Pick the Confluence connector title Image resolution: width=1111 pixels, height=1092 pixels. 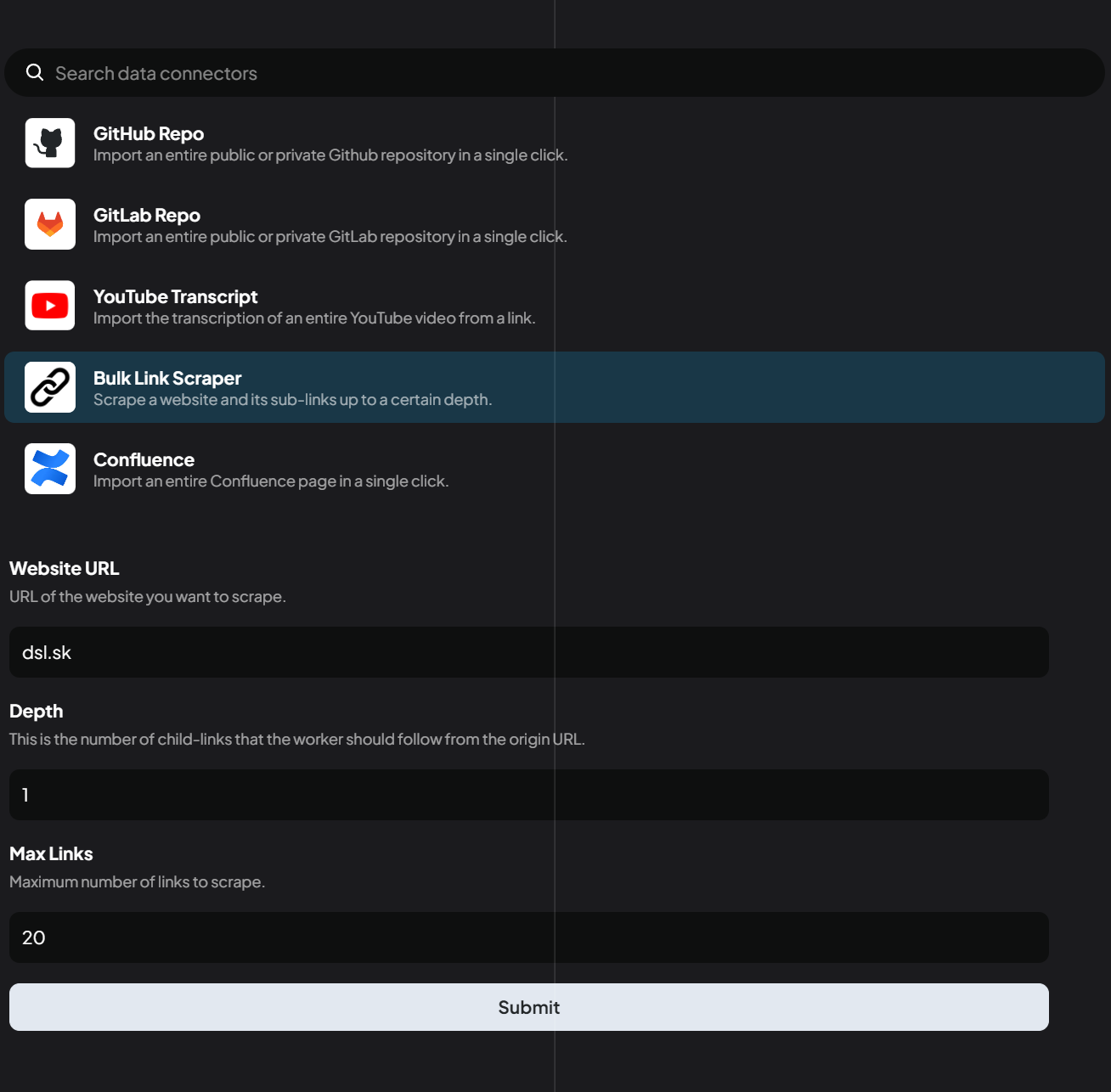pyautogui.click(x=144, y=460)
